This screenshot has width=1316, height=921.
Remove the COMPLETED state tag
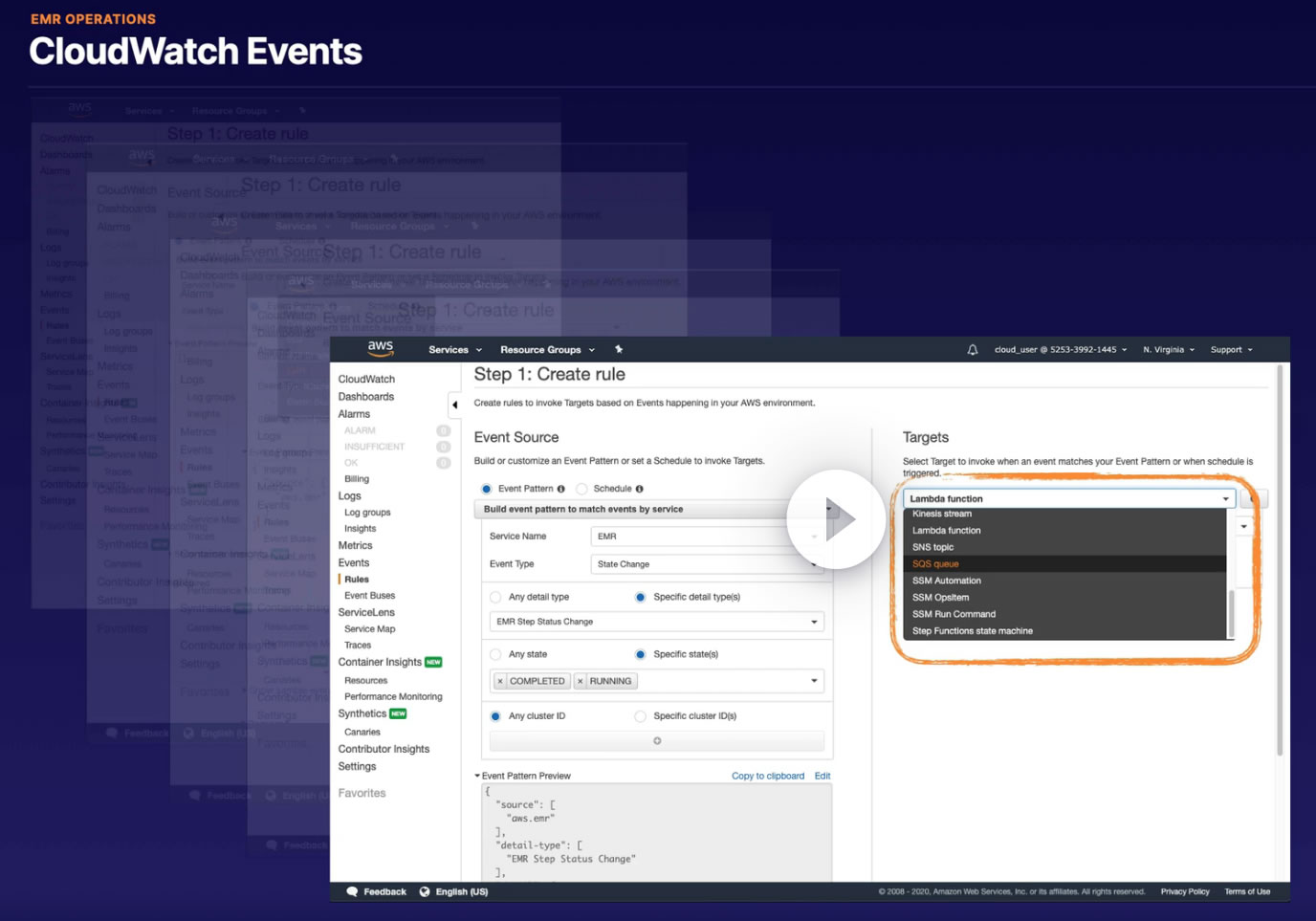(500, 681)
